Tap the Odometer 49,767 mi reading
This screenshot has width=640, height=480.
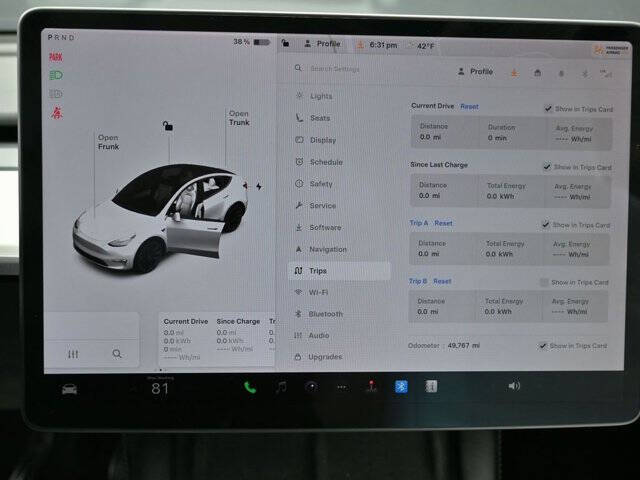click(x=444, y=345)
